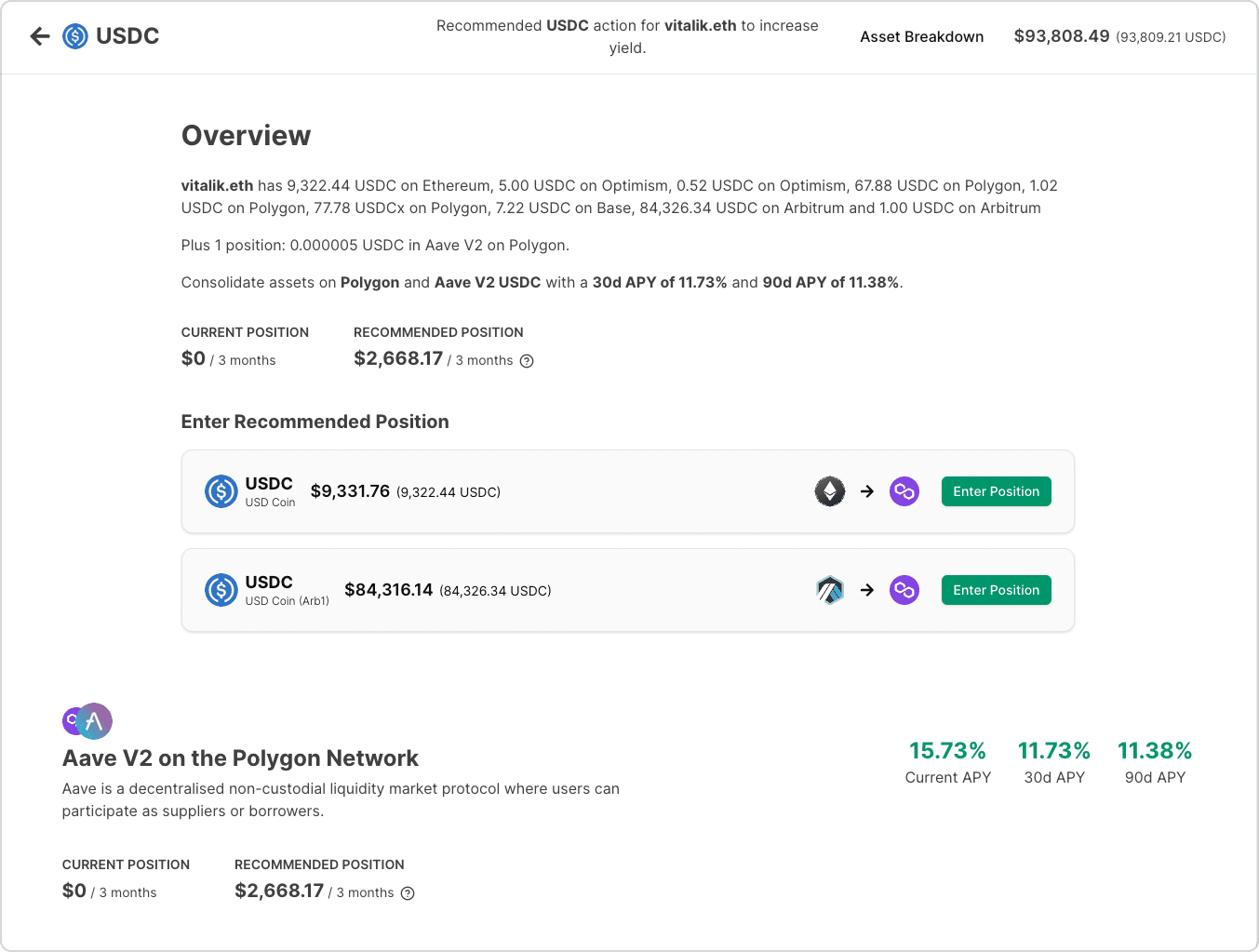The height and width of the screenshot is (952, 1259).
Task: Click the Aave V2 Polygon protocol logo
Action: [x=87, y=721]
